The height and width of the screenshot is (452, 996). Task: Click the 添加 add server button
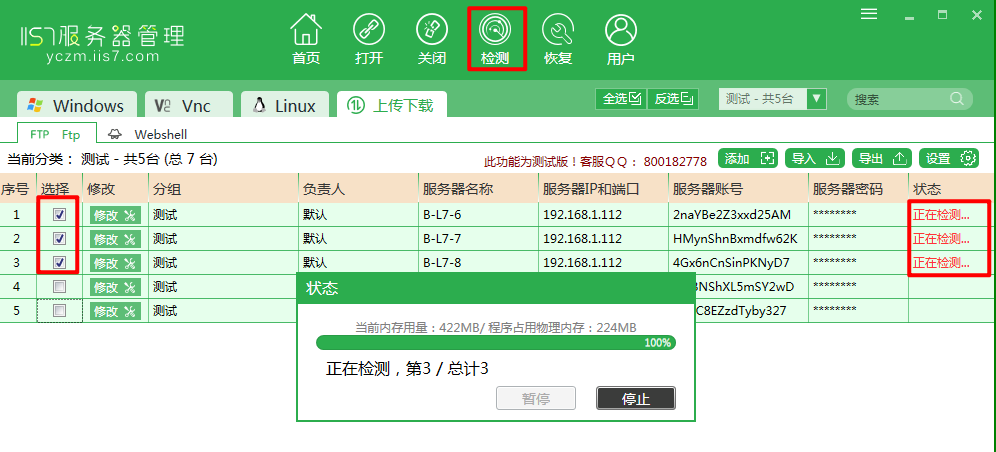point(748,159)
